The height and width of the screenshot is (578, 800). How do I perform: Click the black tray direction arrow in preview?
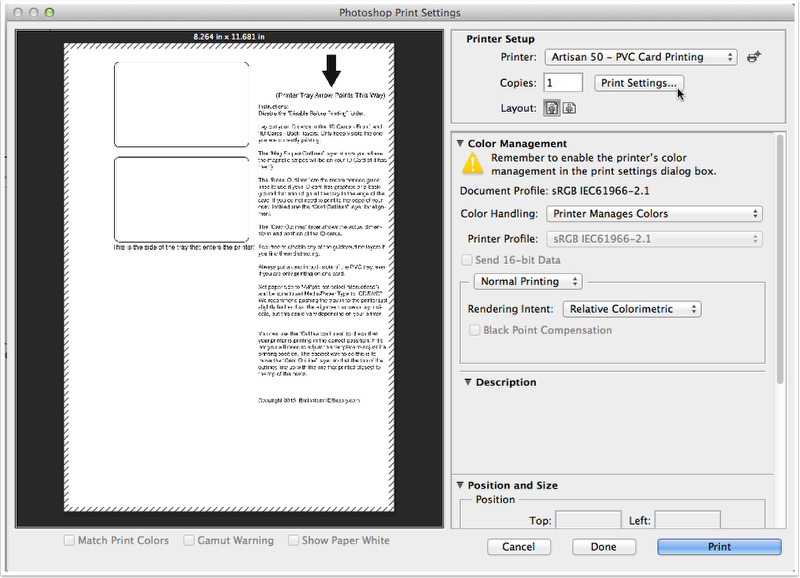point(332,70)
